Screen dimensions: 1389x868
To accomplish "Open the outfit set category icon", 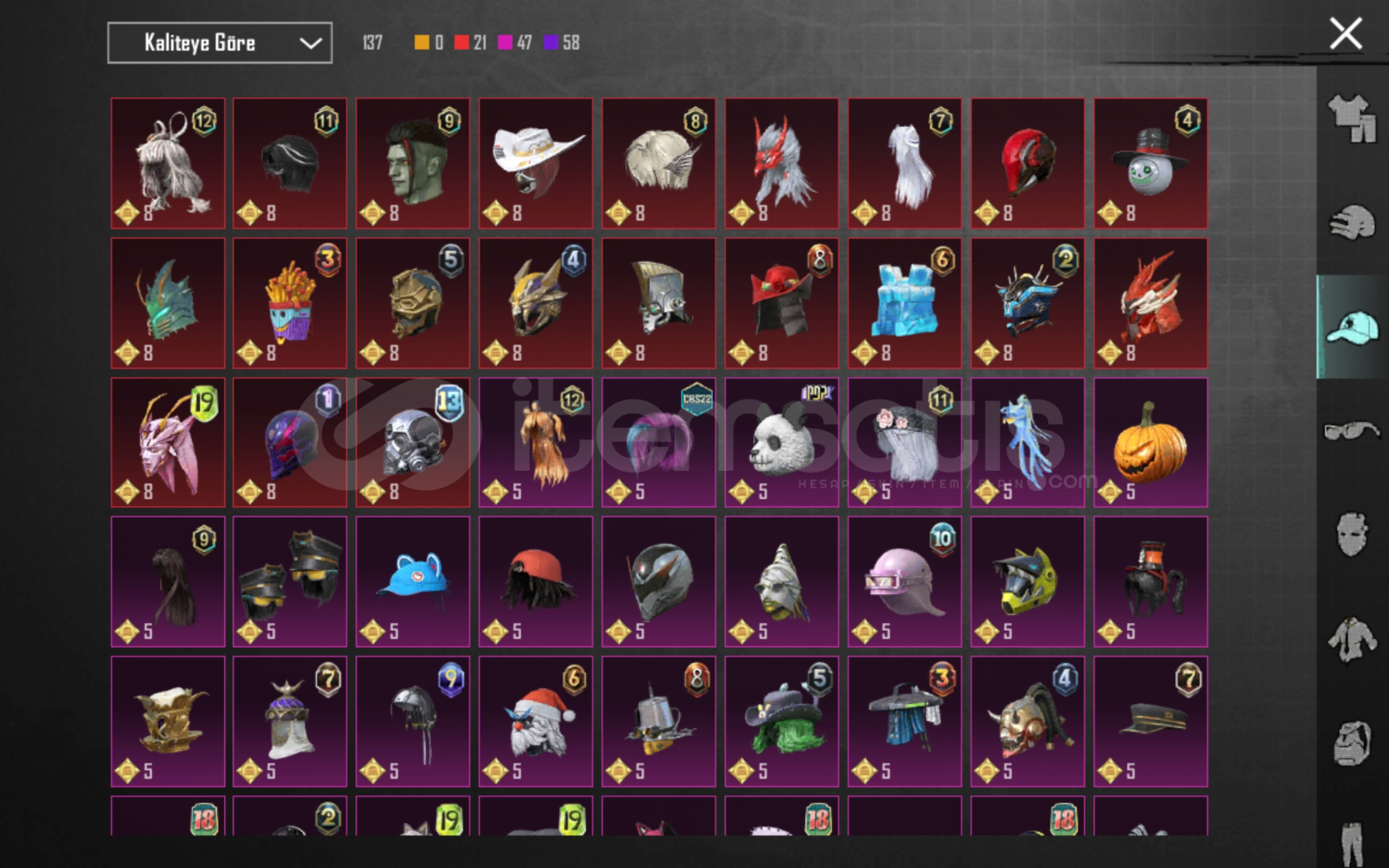I will click(x=1352, y=118).
